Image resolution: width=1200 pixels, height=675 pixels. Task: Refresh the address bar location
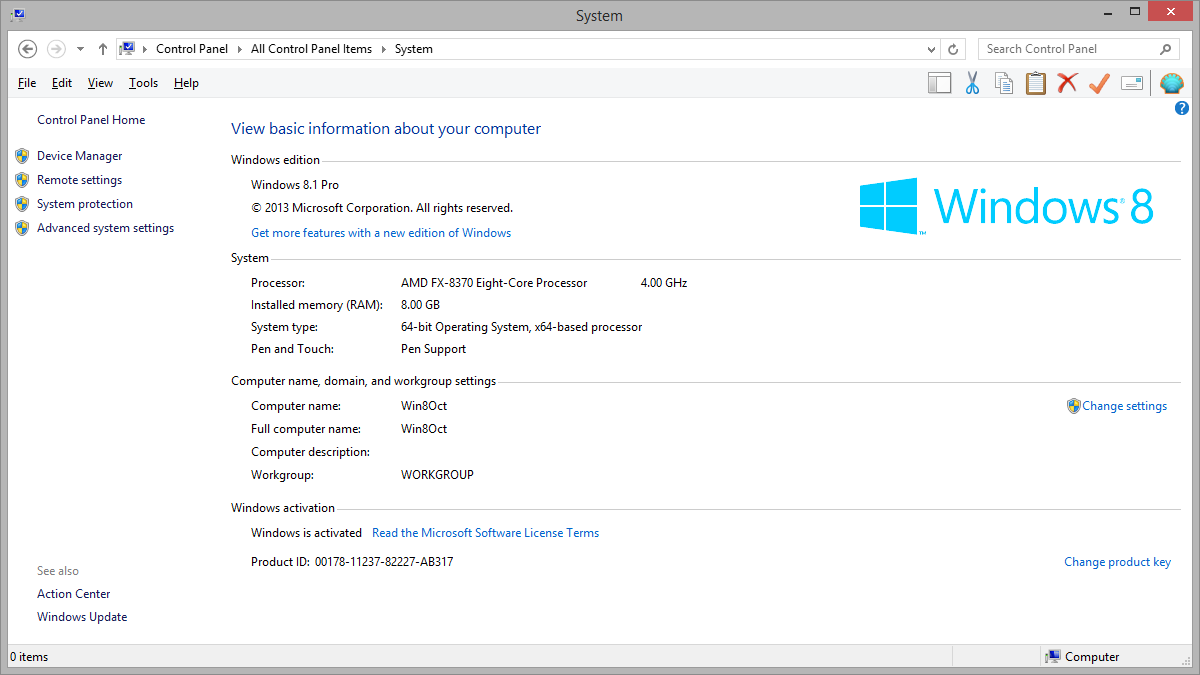(x=954, y=49)
